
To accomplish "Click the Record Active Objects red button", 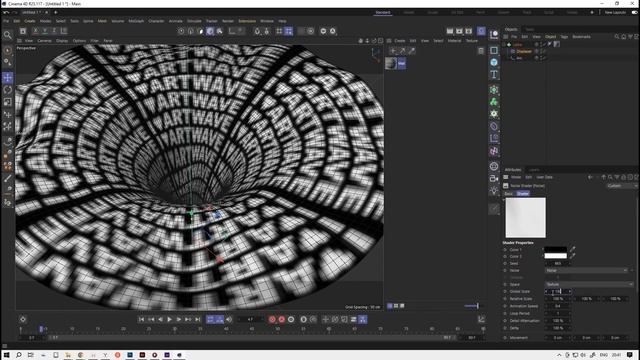I will [x=272, y=319].
